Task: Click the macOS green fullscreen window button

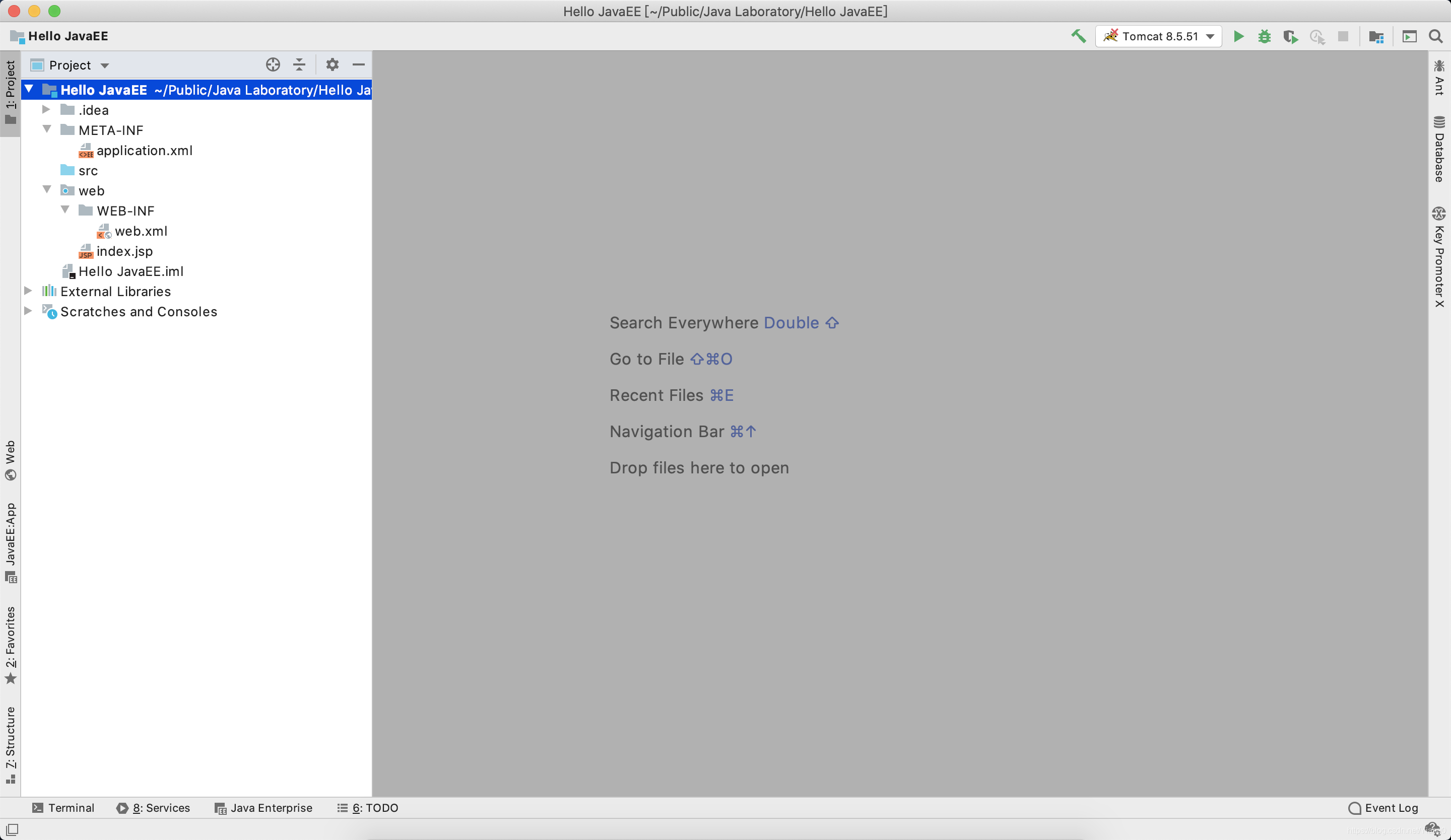Action: (x=54, y=11)
